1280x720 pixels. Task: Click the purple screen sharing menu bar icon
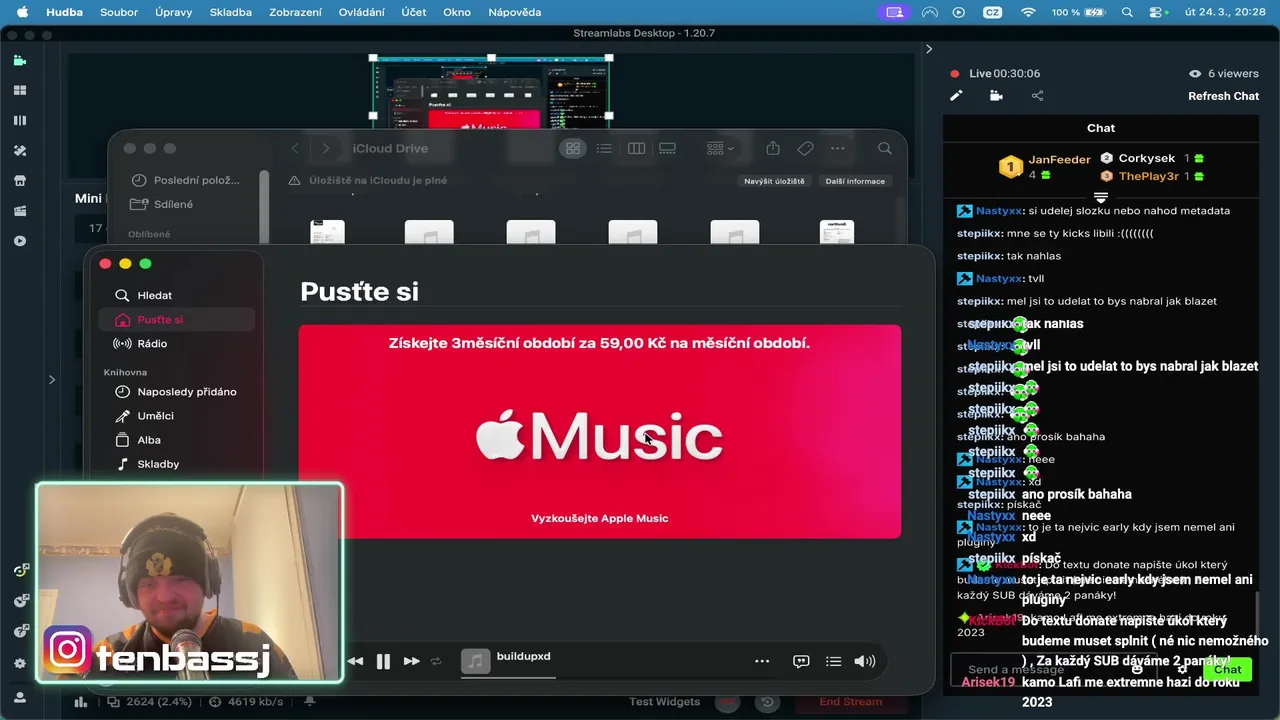coord(894,12)
